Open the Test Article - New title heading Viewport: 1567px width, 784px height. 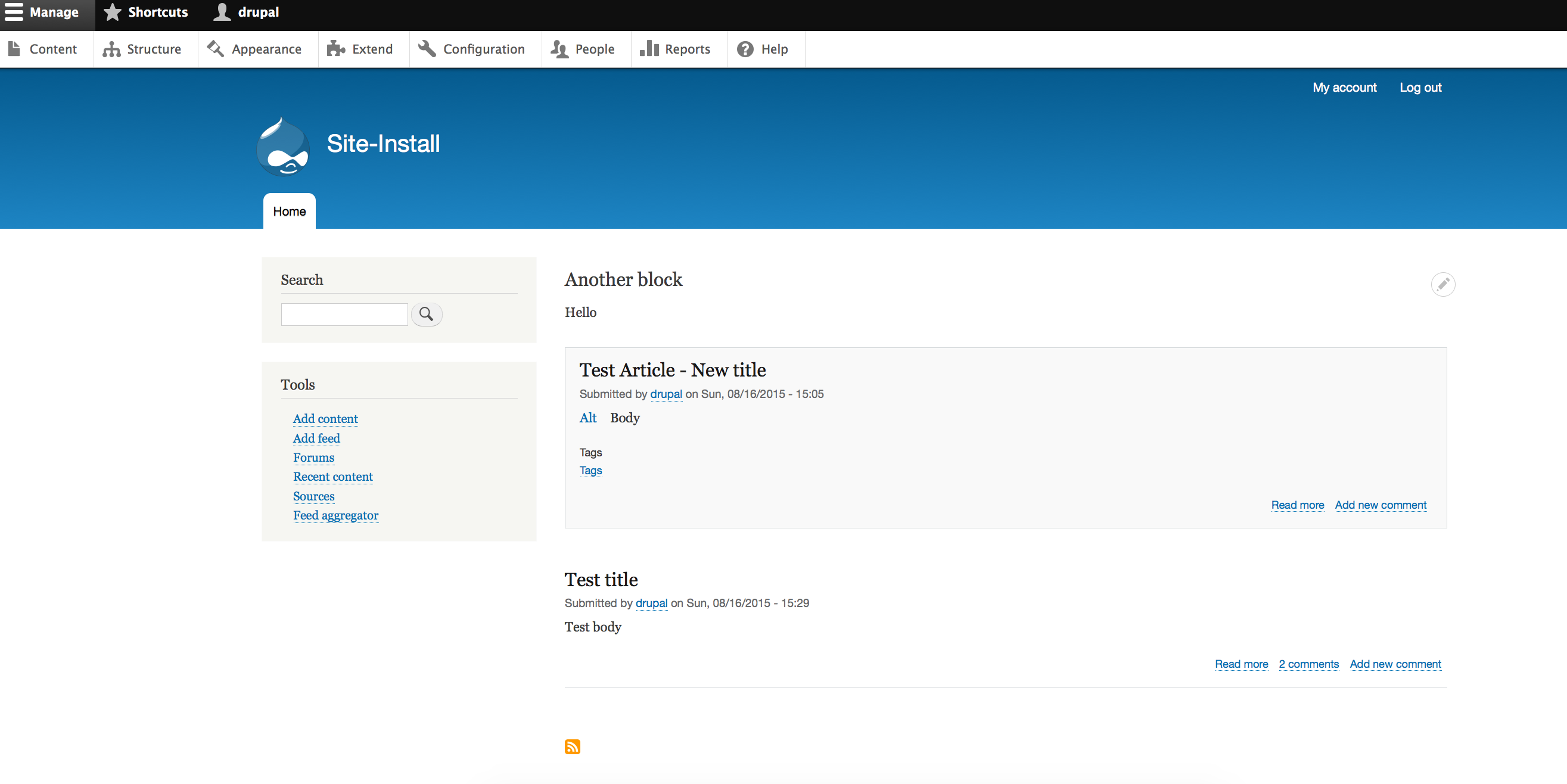tap(672, 371)
